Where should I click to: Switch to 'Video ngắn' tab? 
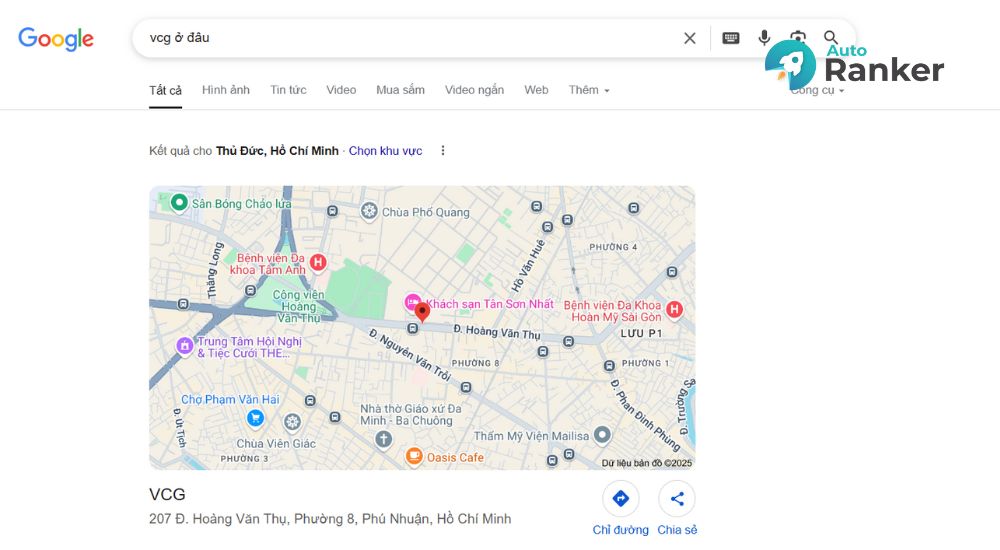tap(474, 90)
